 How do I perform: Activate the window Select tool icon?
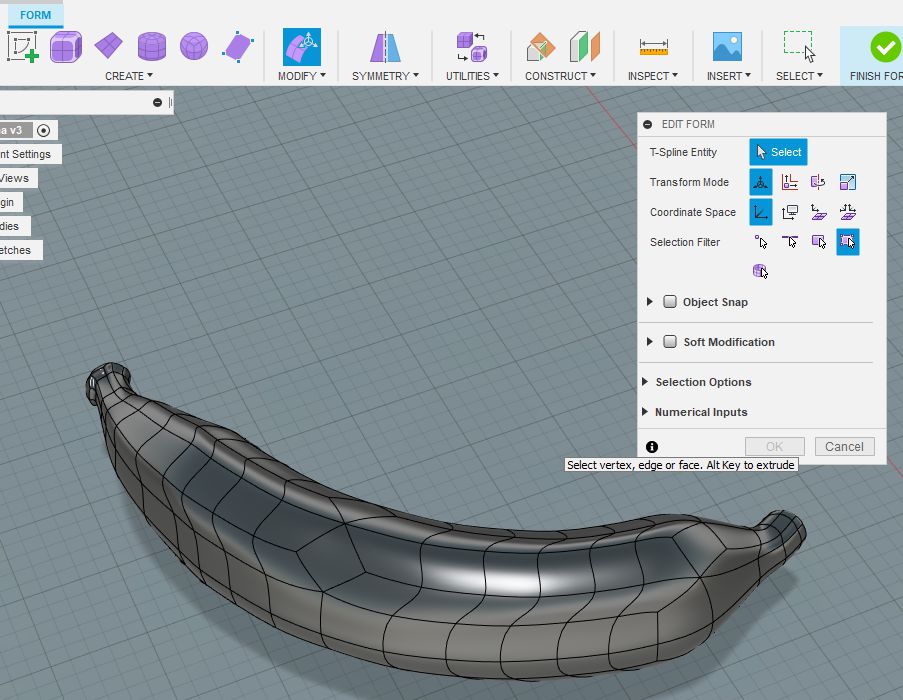tap(799, 47)
